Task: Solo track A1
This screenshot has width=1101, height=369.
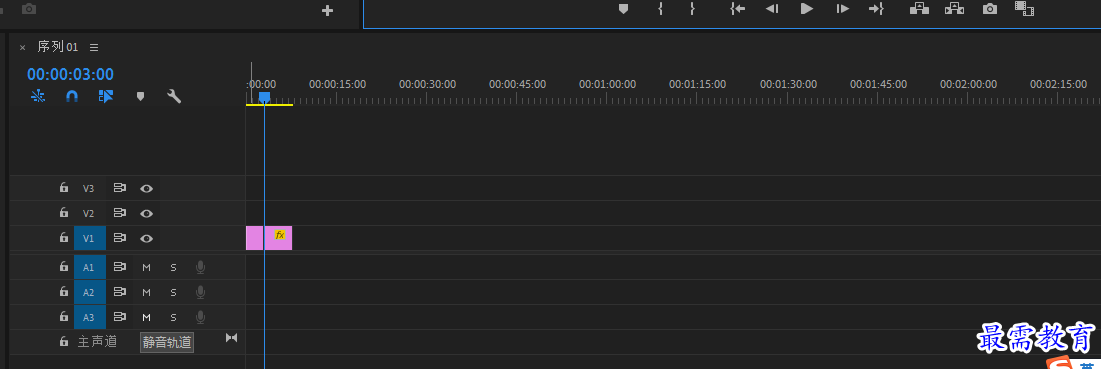Action: (173, 267)
